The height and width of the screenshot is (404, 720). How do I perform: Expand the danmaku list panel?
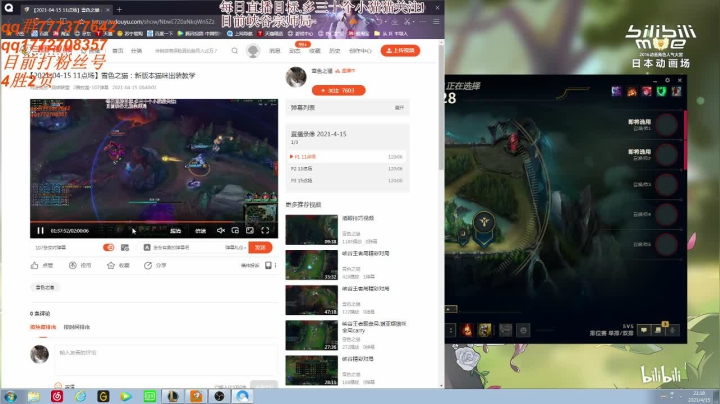click(399, 107)
